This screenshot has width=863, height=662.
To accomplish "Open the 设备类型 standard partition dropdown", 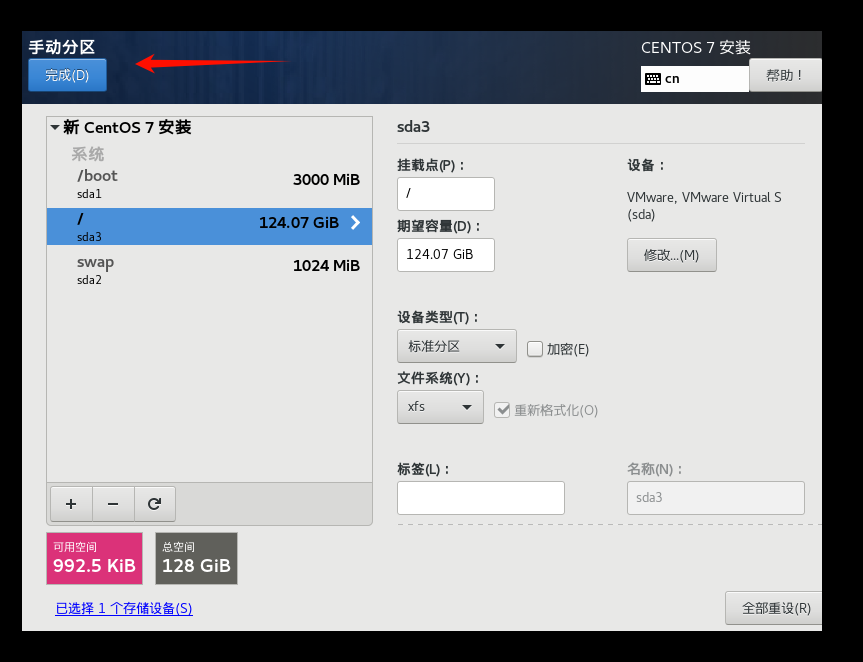I will (456, 345).
